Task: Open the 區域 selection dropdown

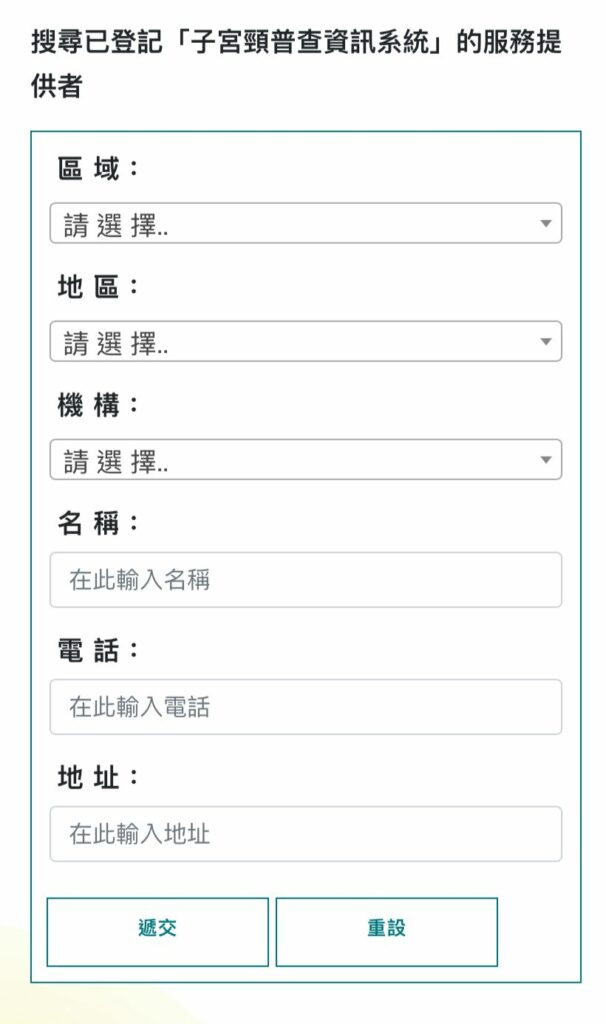Action: pos(303,223)
